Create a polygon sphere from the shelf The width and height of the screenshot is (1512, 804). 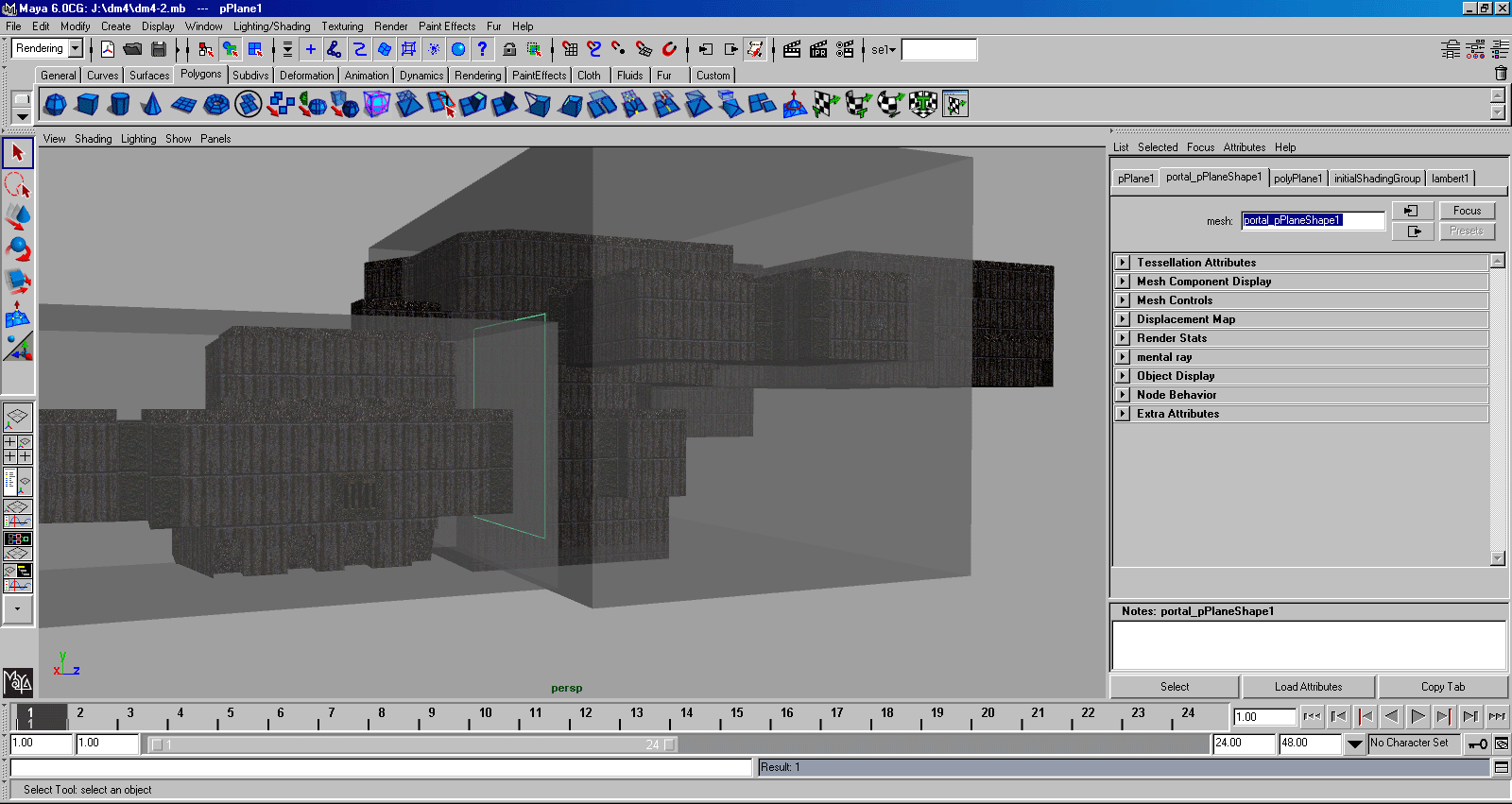56,104
